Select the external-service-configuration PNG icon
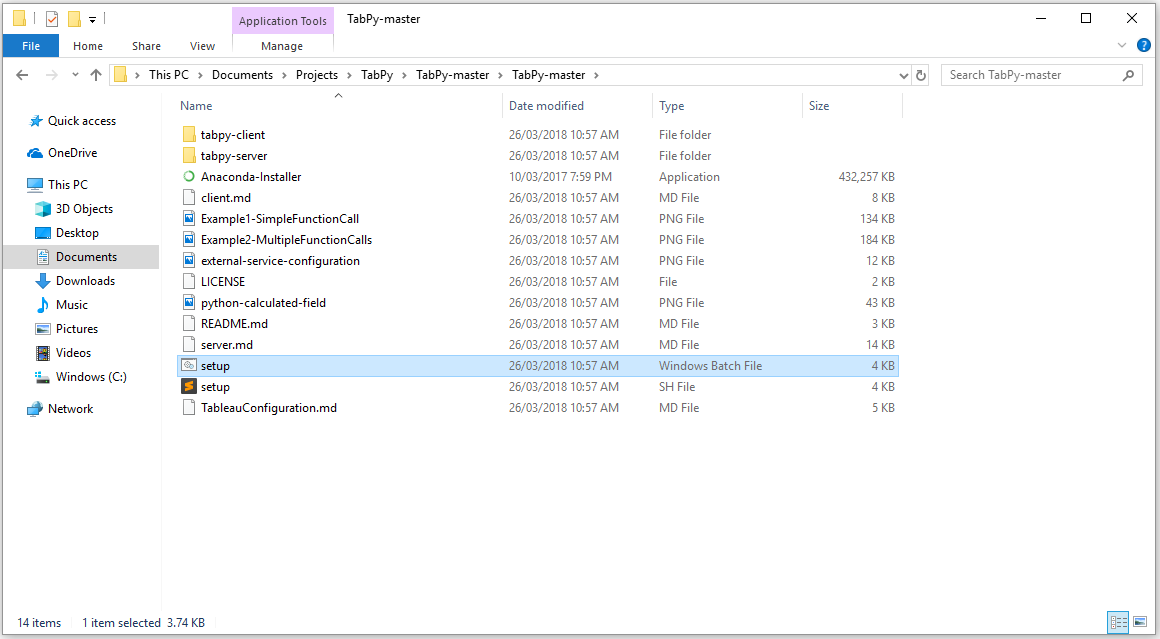Screen dimensions: 1160x639 (189, 260)
